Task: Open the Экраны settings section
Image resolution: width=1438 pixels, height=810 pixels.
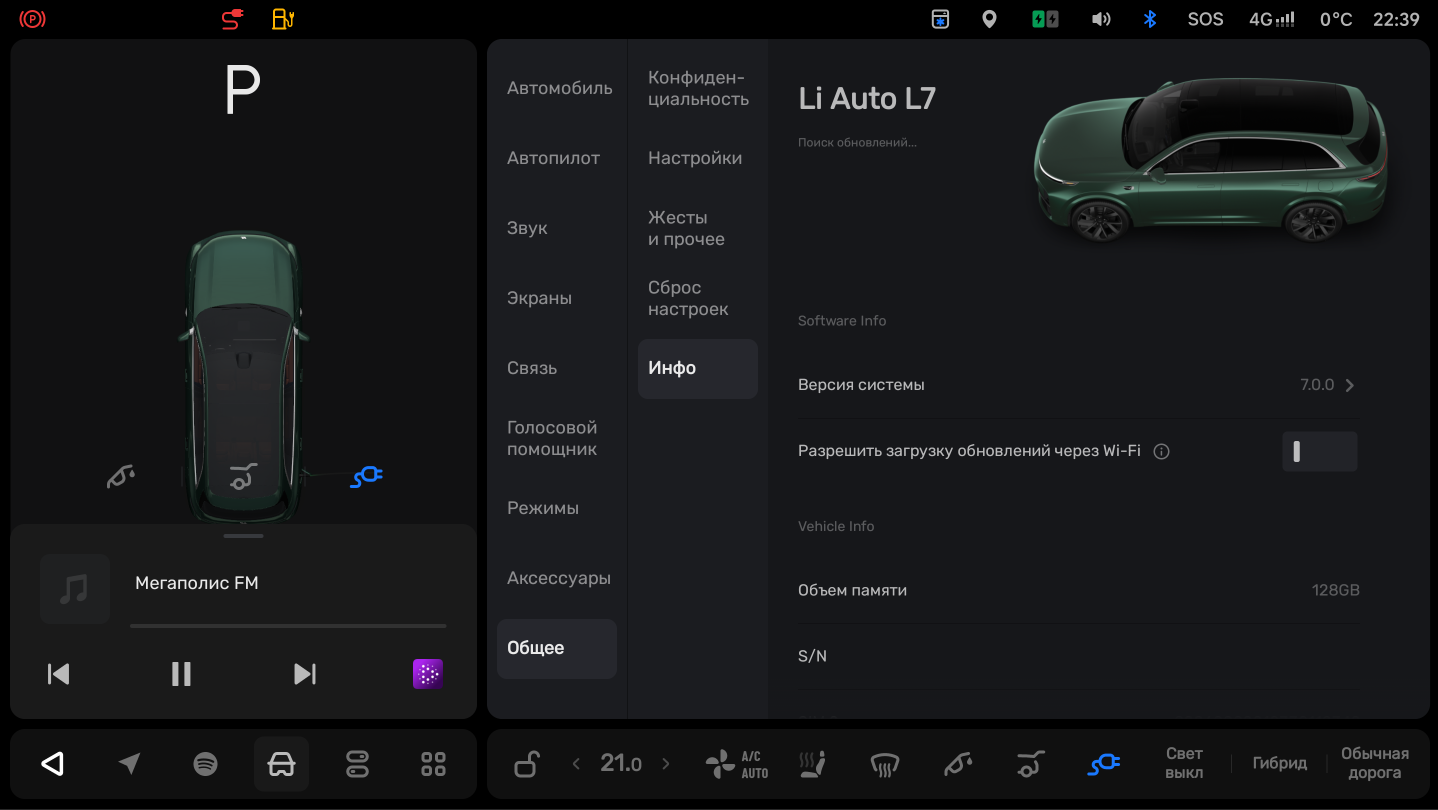Action: pos(539,298)
